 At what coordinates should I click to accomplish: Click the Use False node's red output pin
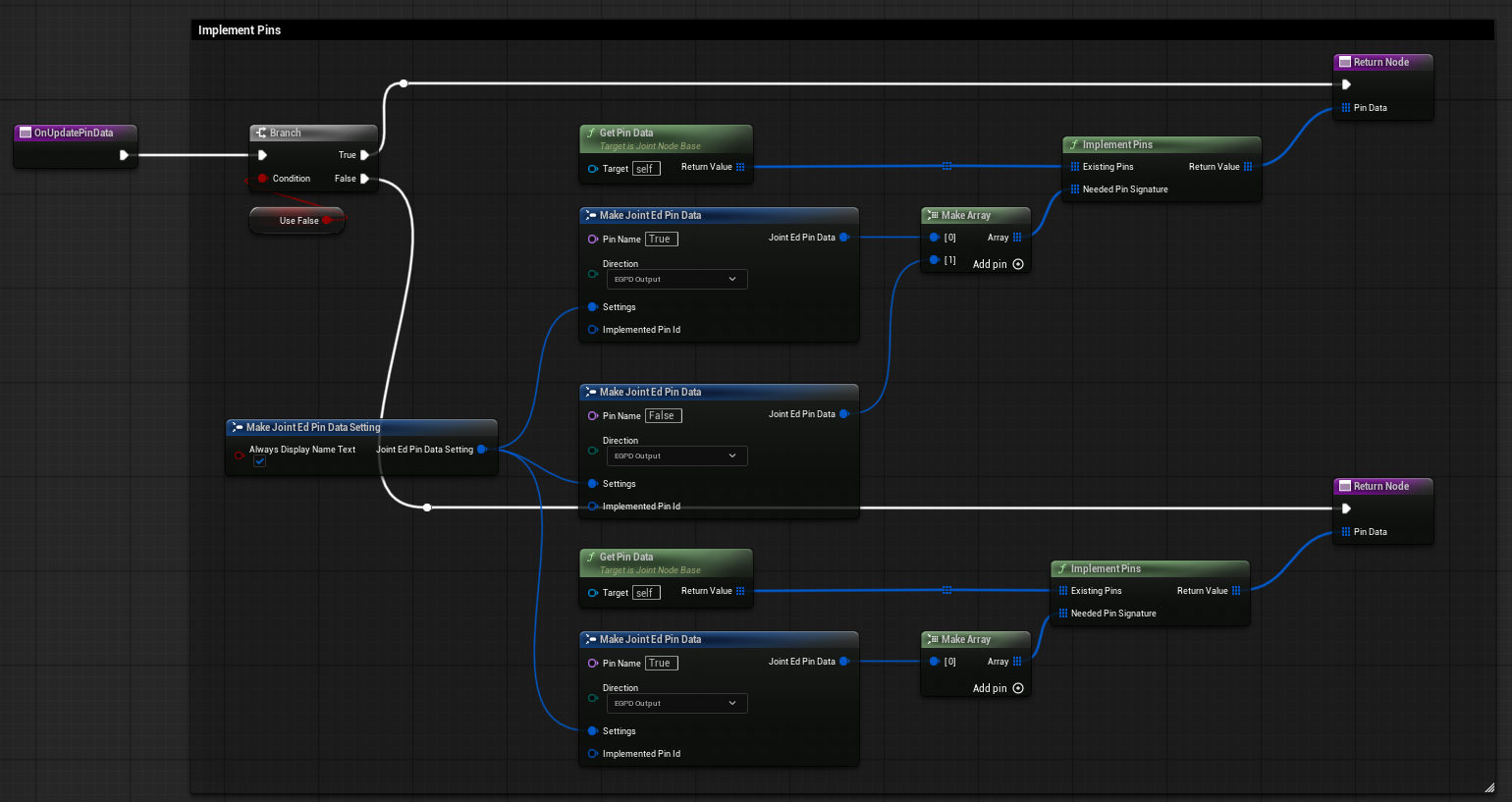pos(328,221)
